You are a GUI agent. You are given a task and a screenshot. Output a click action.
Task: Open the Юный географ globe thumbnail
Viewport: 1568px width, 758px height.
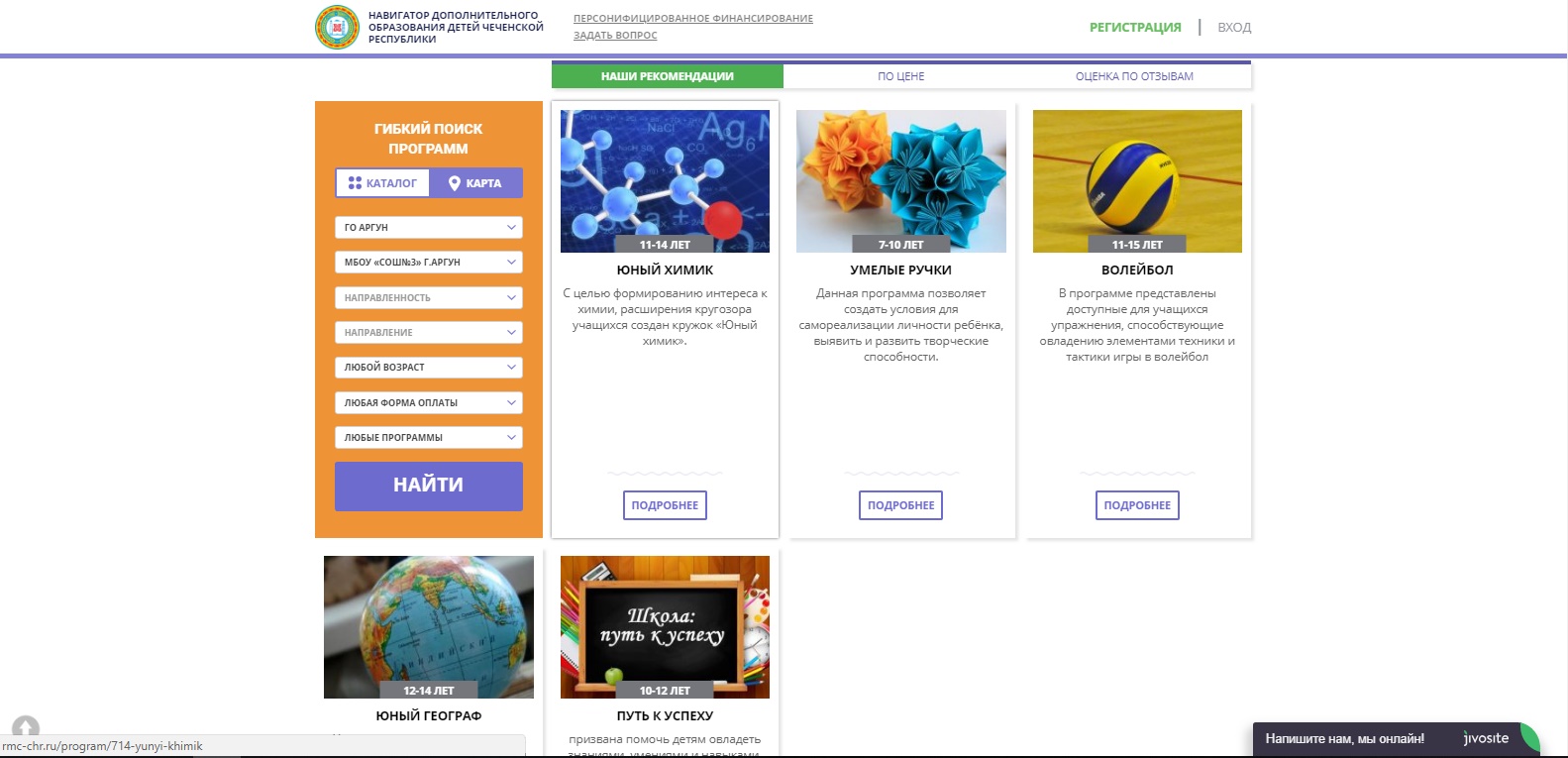[428, 626]
